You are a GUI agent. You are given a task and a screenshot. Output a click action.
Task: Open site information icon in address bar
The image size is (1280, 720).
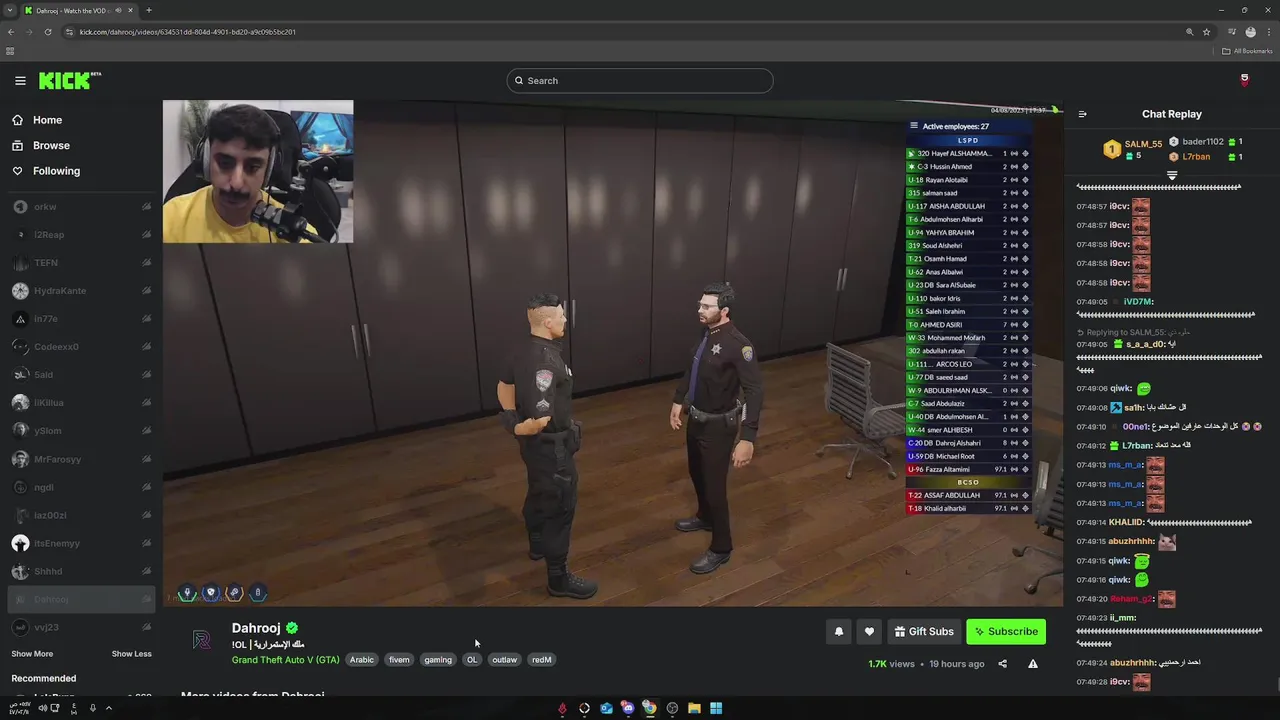(70, 32)
